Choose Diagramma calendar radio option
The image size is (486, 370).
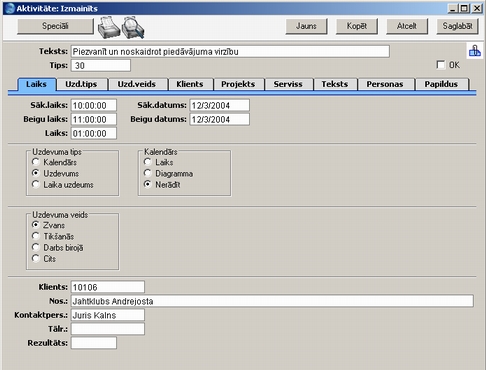[148, 173]
